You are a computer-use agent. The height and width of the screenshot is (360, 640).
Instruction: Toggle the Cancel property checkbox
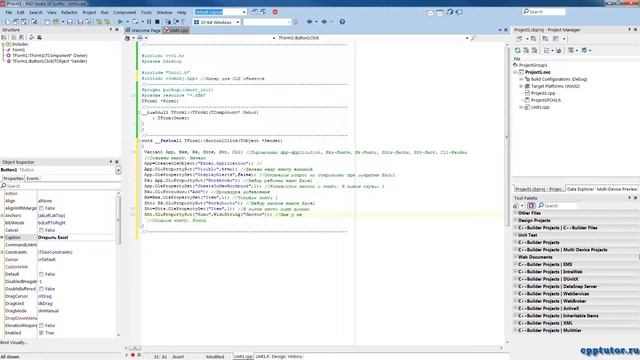(x=41, y=230)
